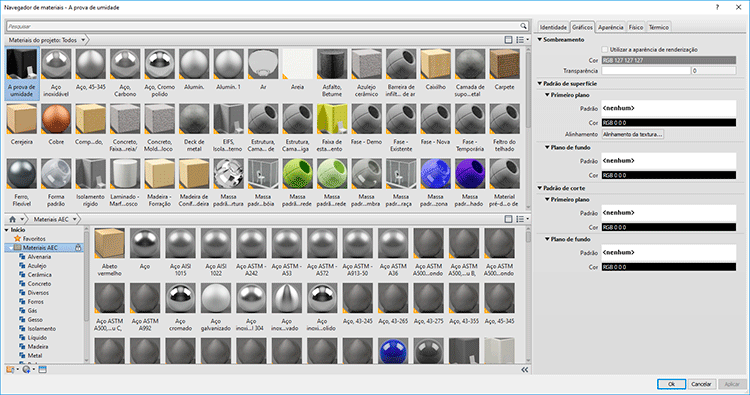Open library list view options dropdown

[x=522, y=219]
